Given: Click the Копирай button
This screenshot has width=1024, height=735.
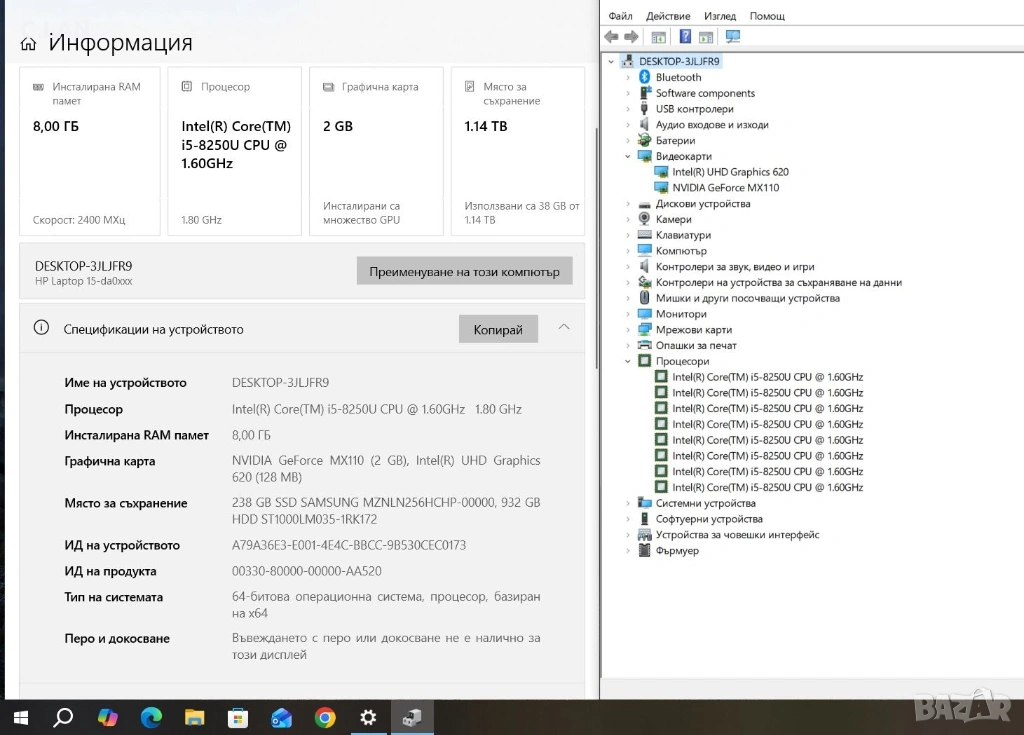Looking at the screenshot, I should coord(498,329).
